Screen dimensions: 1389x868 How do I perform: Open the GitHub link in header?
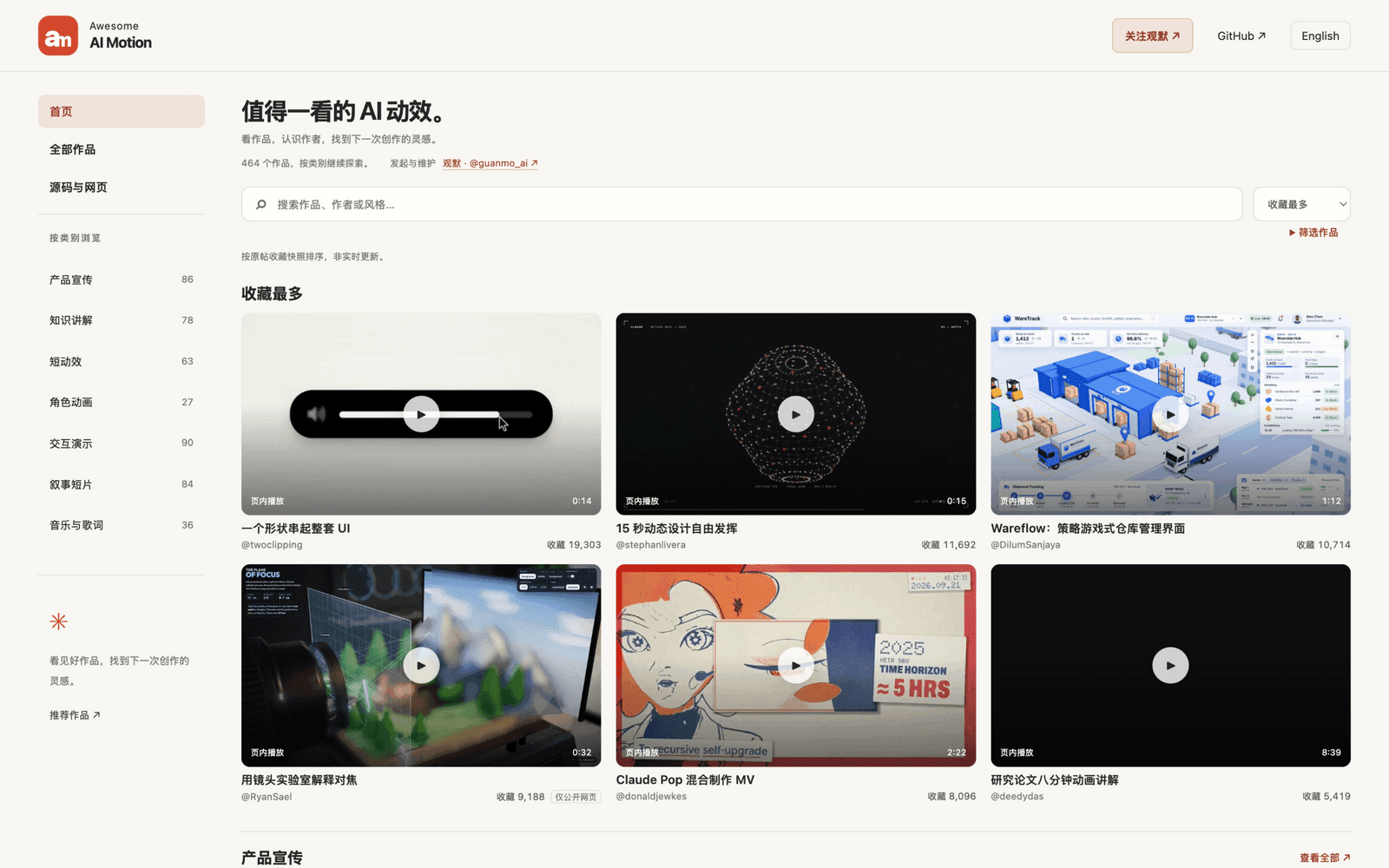(1241, 36)
